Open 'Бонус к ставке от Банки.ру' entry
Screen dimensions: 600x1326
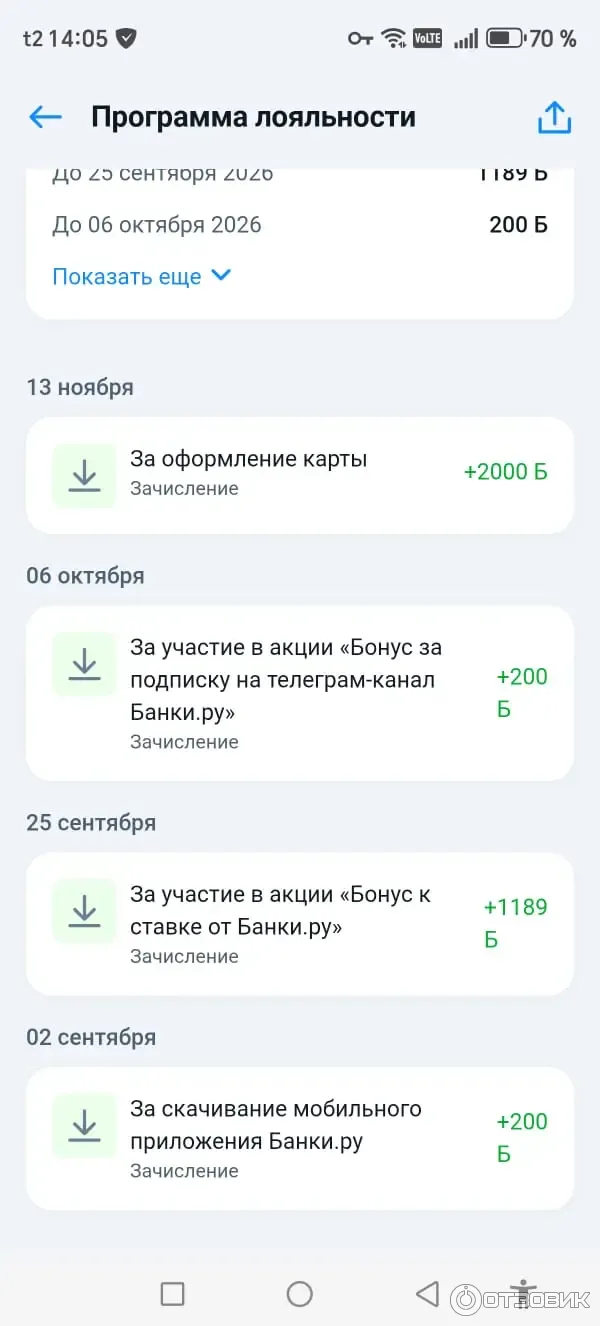point(280,910)
